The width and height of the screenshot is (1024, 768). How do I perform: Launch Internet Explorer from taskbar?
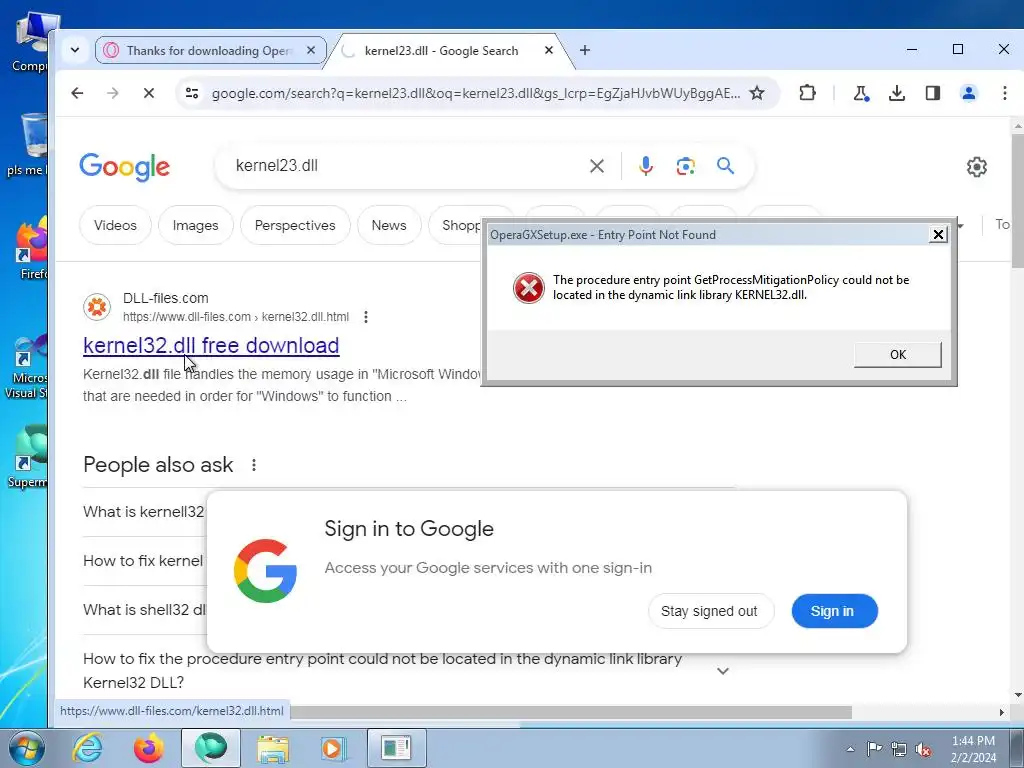pos(88,748)
